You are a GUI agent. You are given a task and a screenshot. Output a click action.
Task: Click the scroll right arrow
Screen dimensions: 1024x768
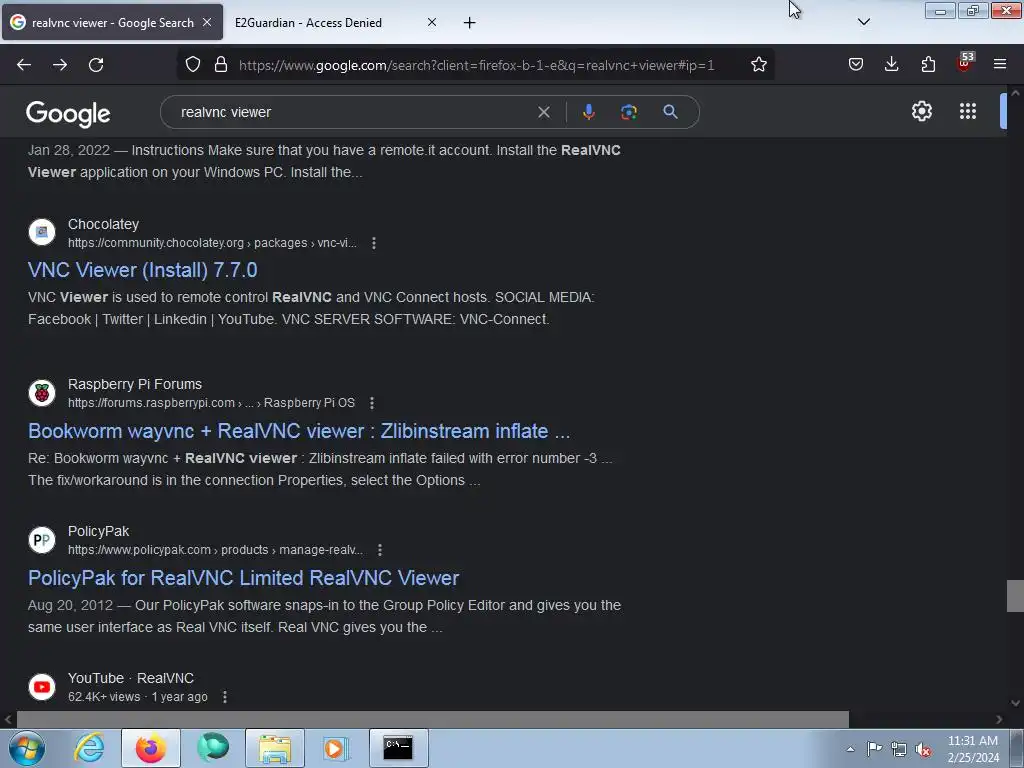coord(999,720)
